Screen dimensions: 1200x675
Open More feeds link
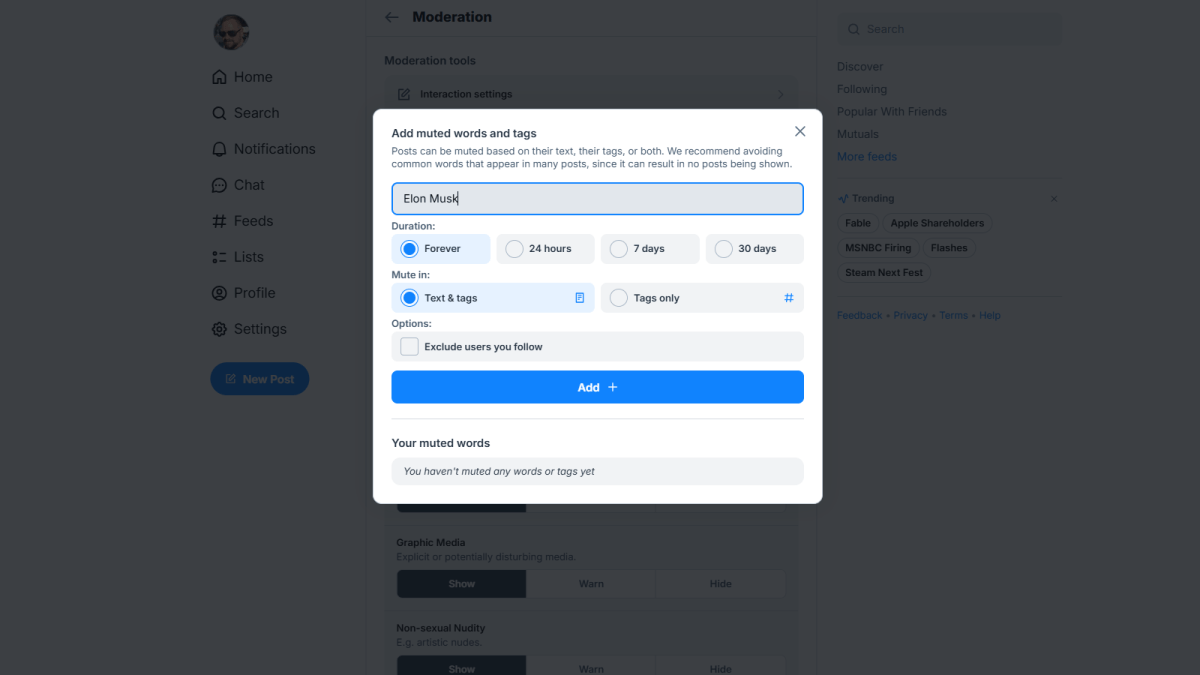866,156
